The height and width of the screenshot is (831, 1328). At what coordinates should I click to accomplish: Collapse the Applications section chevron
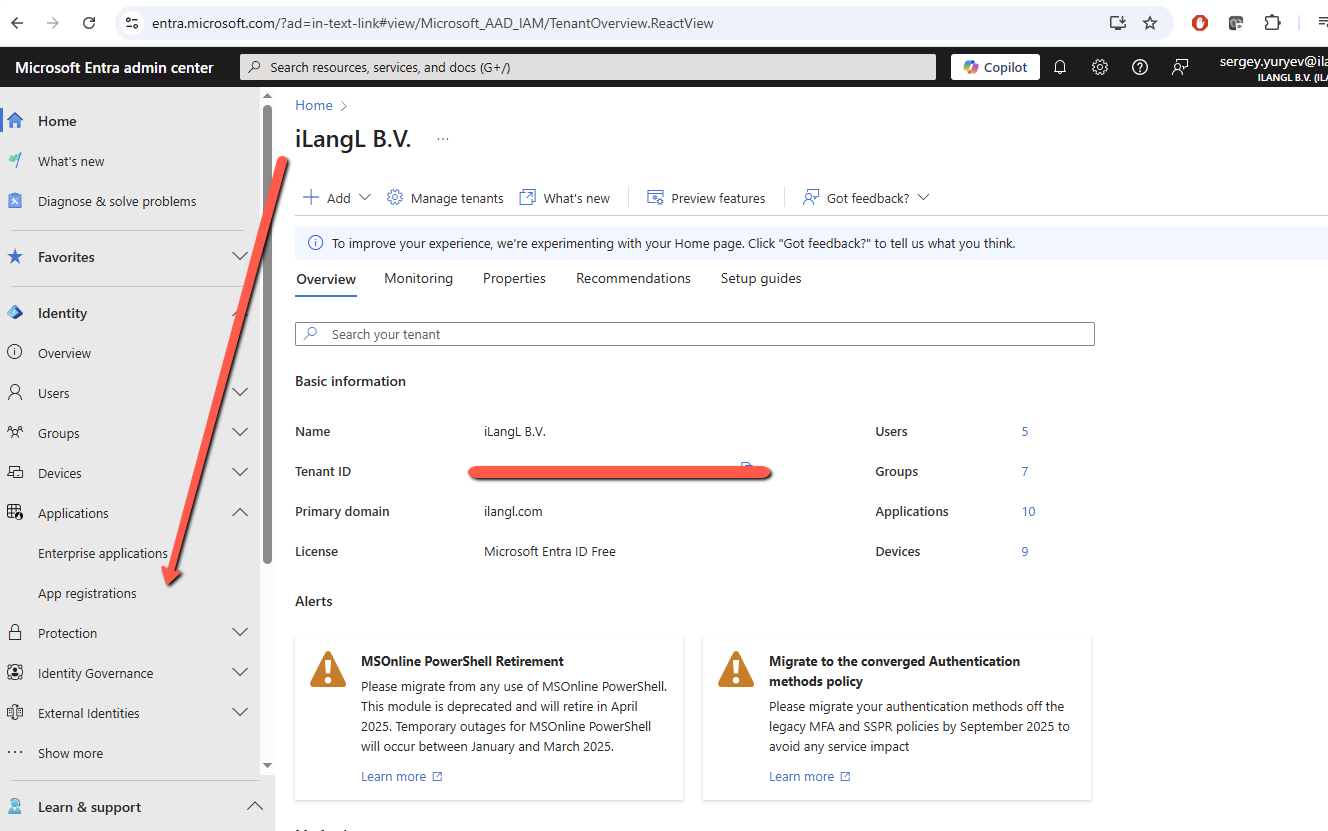[x=240, y=513]
